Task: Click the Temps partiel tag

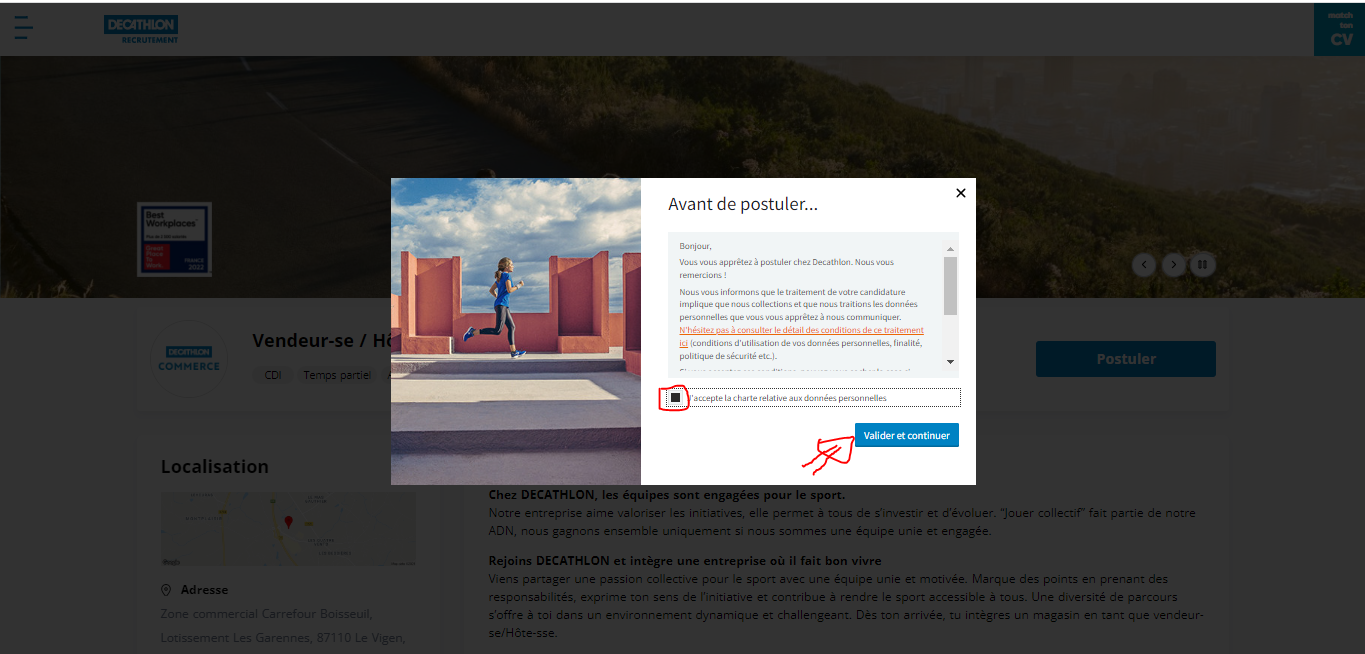Action: (x=337, y=375)
